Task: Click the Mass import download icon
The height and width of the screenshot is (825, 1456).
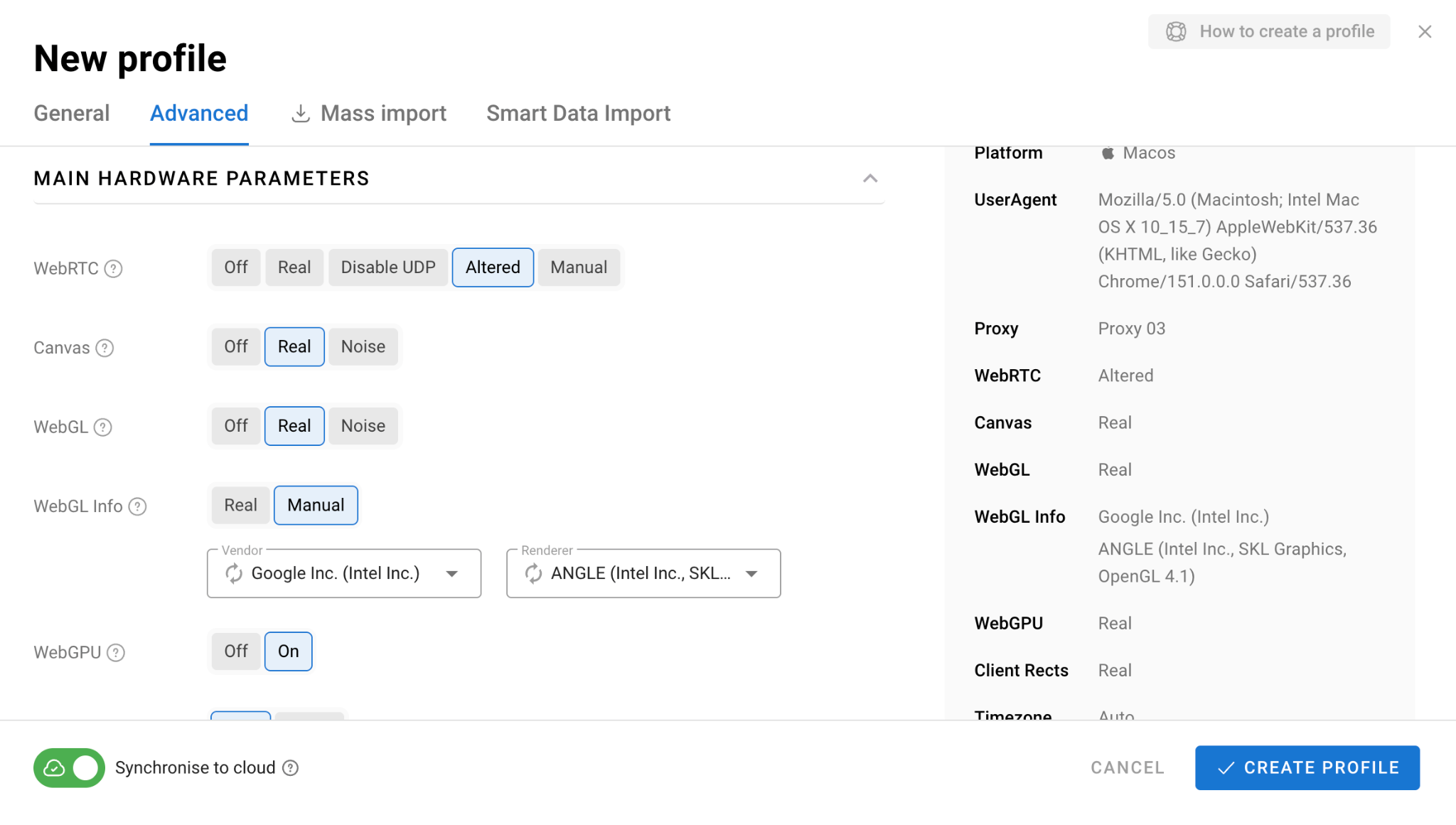Action: [301, 114]
